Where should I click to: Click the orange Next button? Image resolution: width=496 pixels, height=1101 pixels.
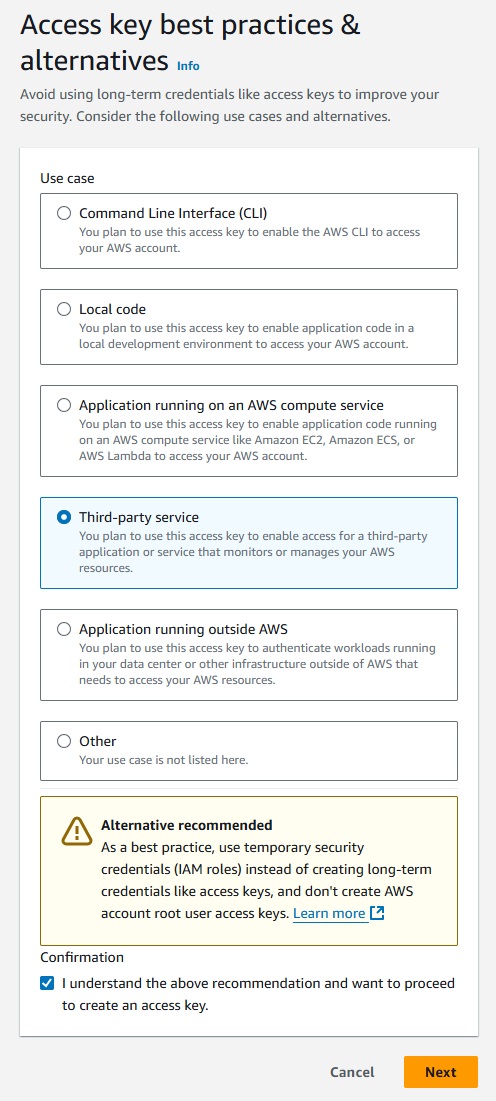(x=440, y=1072)
